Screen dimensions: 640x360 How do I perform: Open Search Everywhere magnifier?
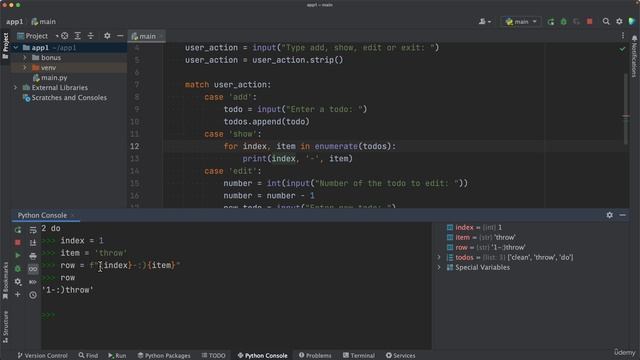click(x=606, y=22)
